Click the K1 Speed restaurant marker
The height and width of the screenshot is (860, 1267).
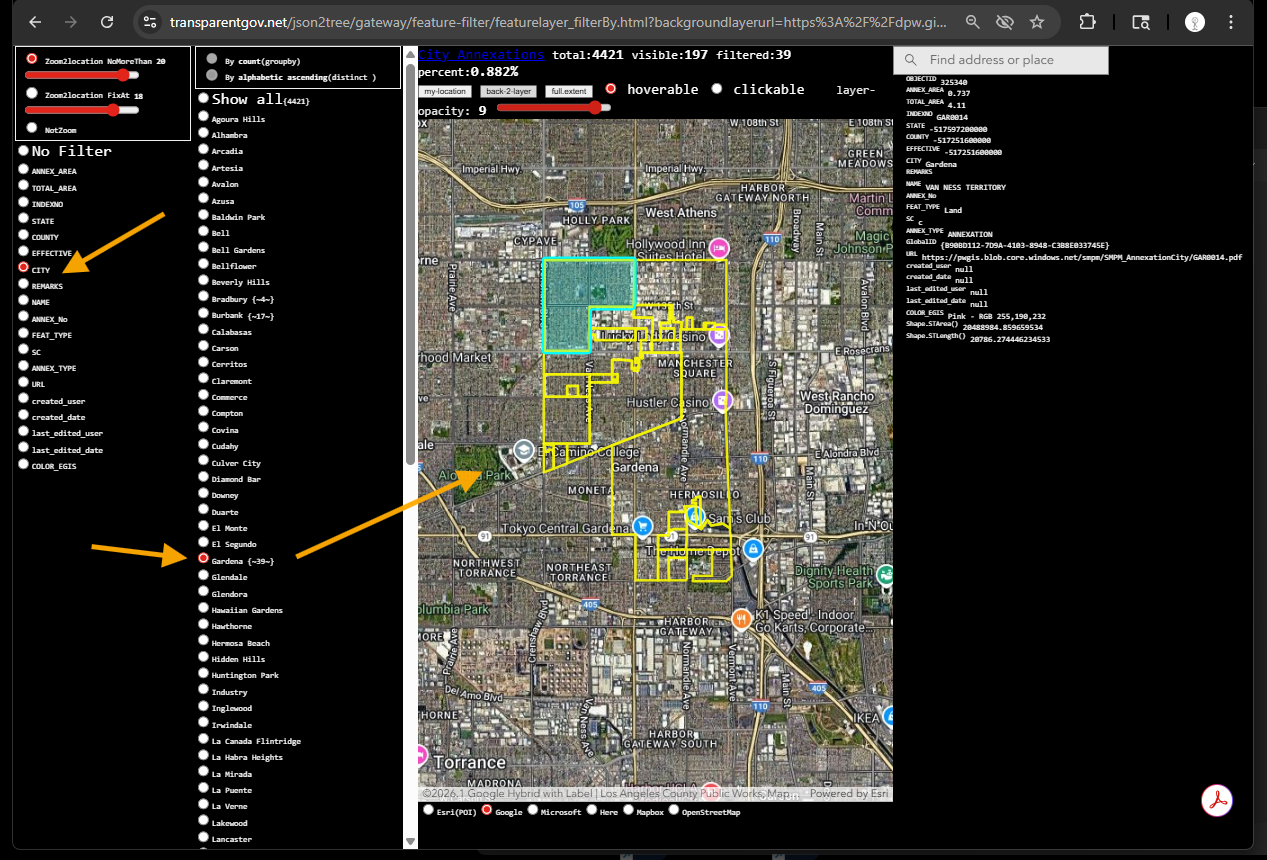click(x=741, y=619)
